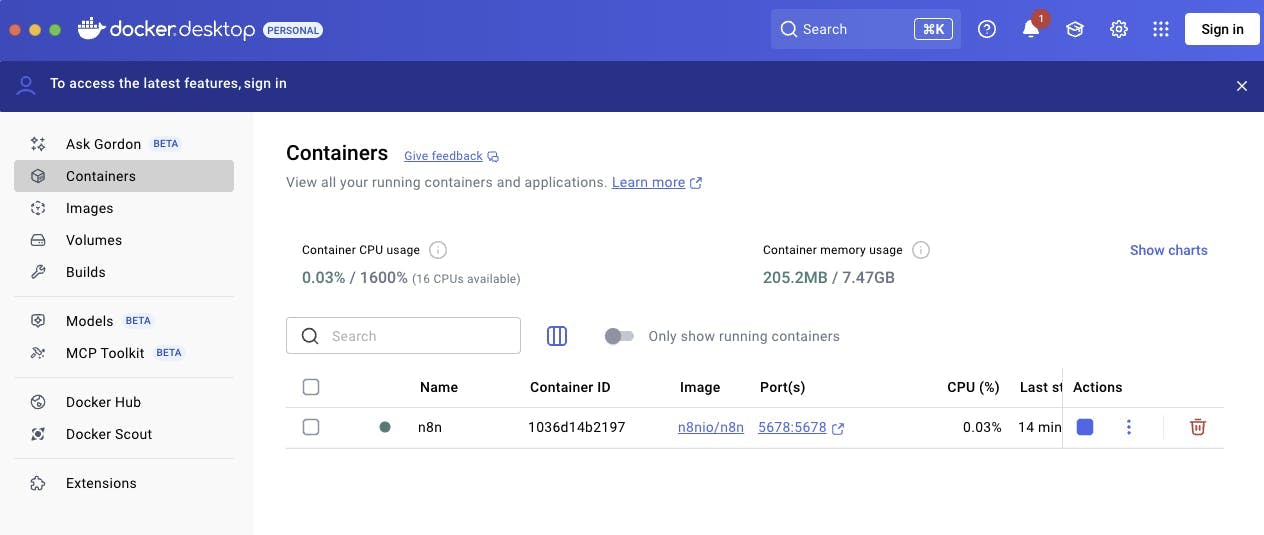Click the Give feedback speech icon
The image size is (1264, 535).
point(493,157)
